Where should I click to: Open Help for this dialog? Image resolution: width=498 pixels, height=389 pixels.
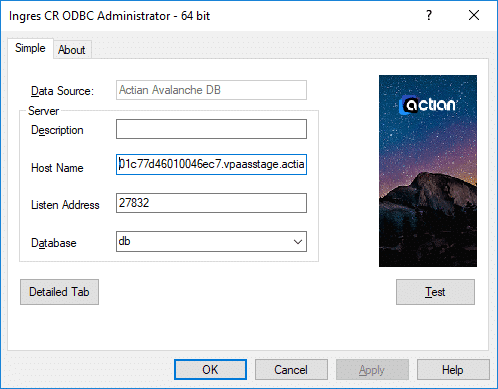point(453,369)
